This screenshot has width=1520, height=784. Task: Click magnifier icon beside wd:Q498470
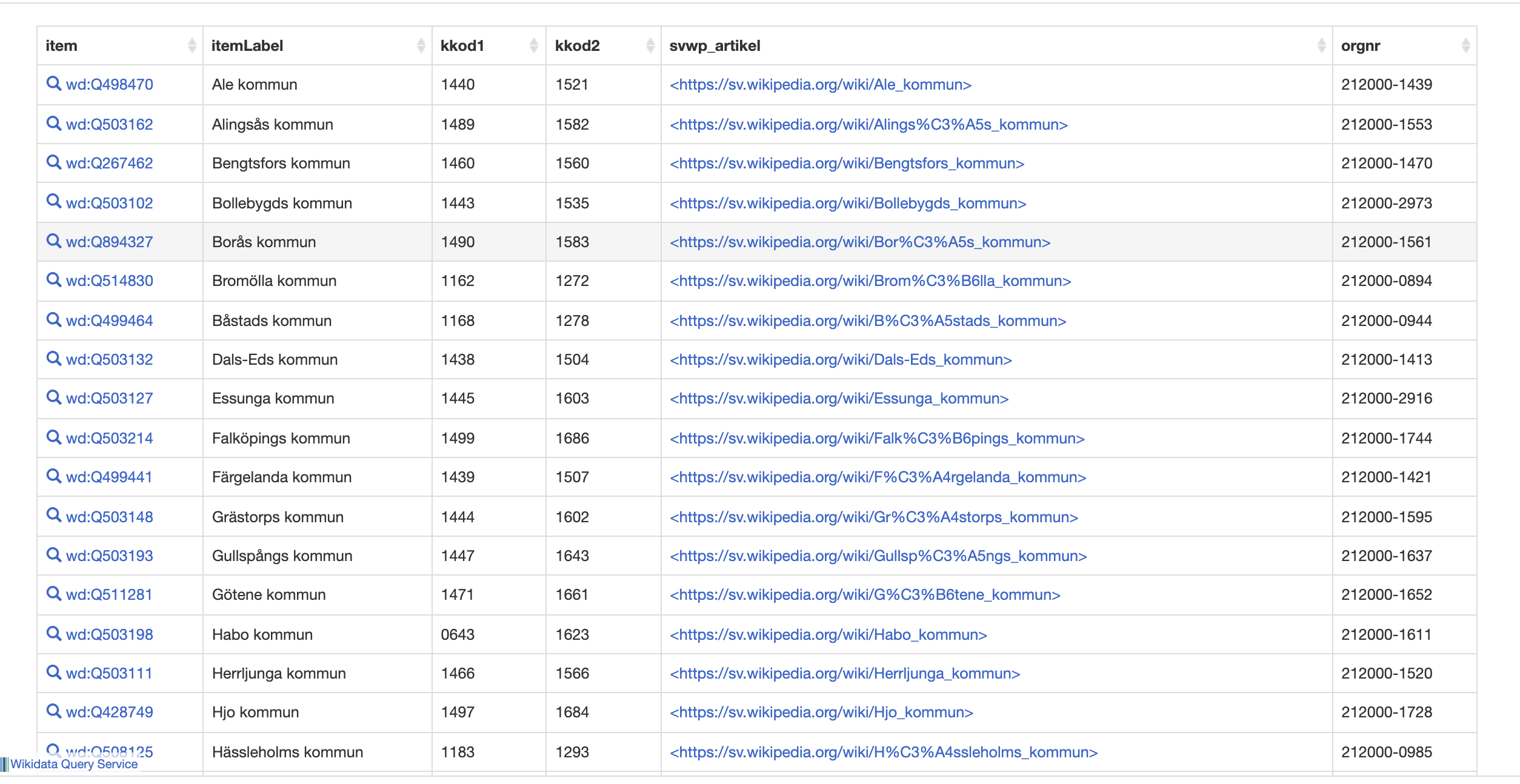click(54, 84)
